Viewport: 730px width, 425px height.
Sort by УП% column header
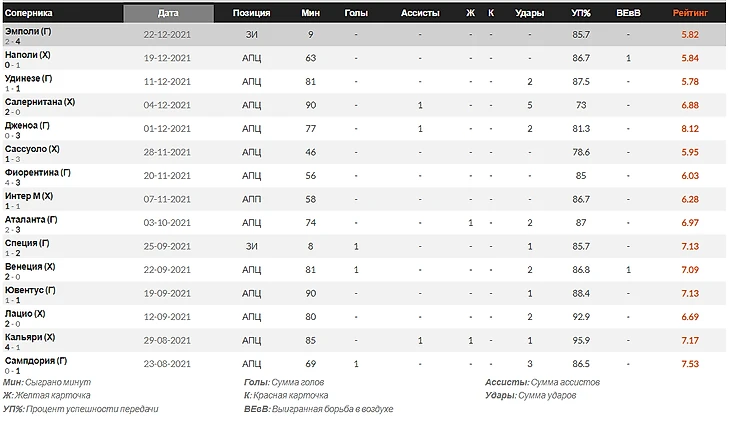click(x=581, y=13)
